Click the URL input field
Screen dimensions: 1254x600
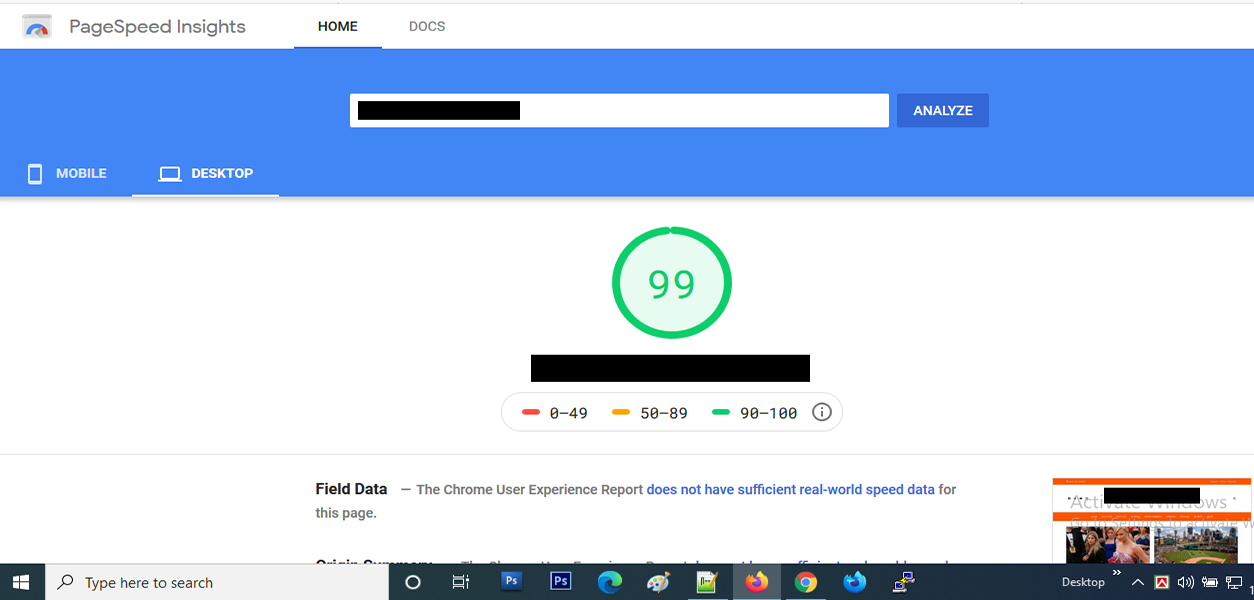[x=619, y=110]
